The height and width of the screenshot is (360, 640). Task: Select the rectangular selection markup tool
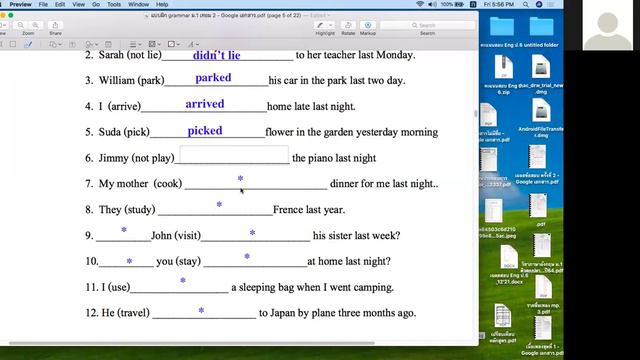[x=13, y=44]
